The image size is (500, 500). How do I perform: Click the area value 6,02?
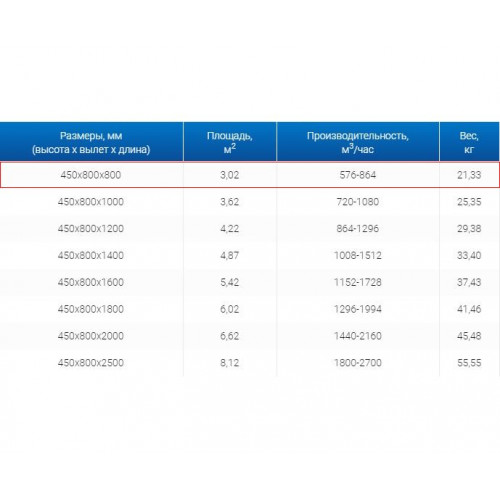[230, 309]
